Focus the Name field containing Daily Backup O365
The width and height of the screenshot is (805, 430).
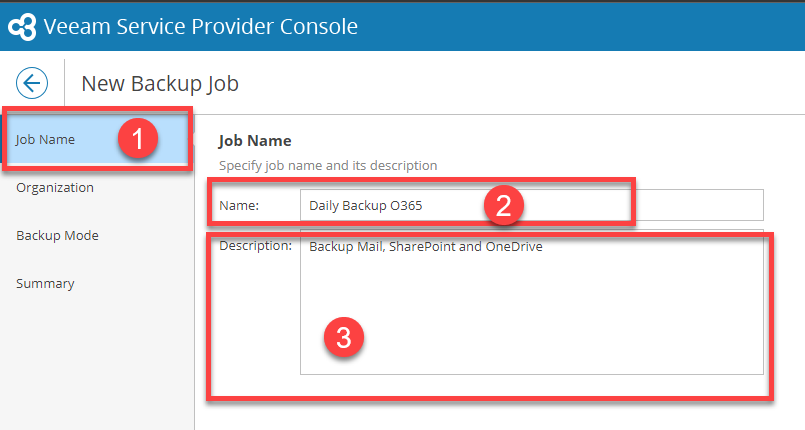[x=380, y=205]
